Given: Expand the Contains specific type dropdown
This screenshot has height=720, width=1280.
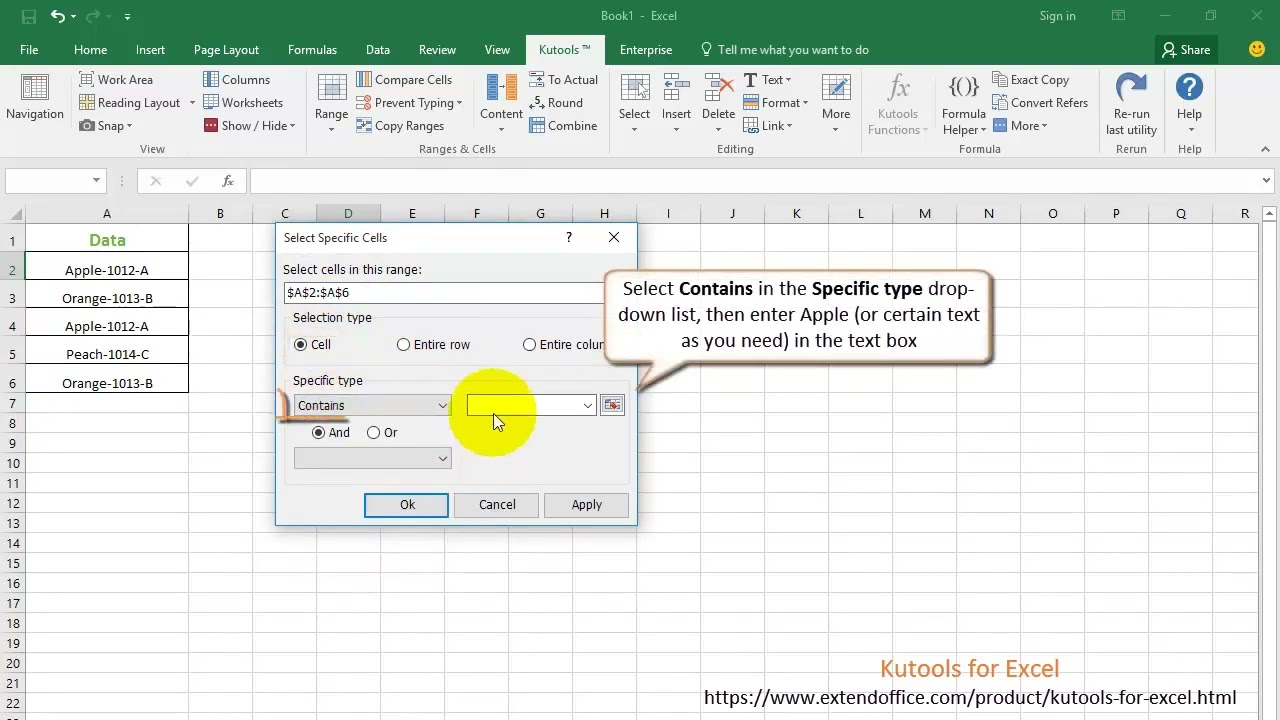Looking at the screenshot, I should pyautogui.click(x=442, y=405).
